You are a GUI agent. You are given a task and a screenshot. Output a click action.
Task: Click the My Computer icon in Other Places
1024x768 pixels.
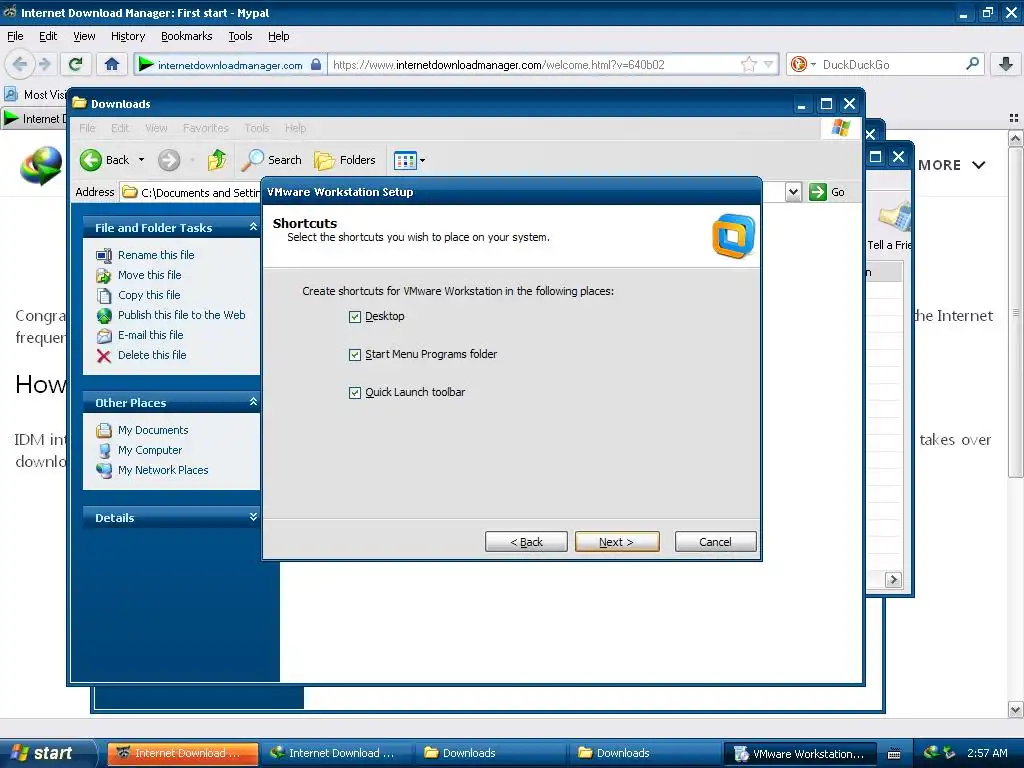pos(104,451)
